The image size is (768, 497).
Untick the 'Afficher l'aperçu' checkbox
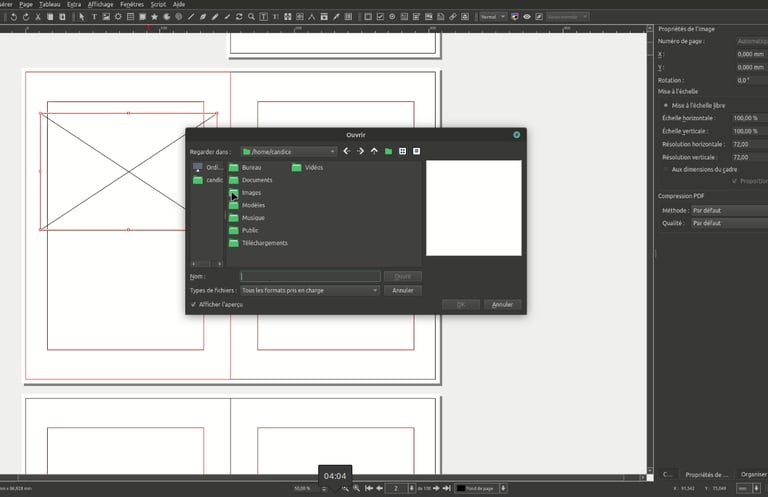(193, 304)
